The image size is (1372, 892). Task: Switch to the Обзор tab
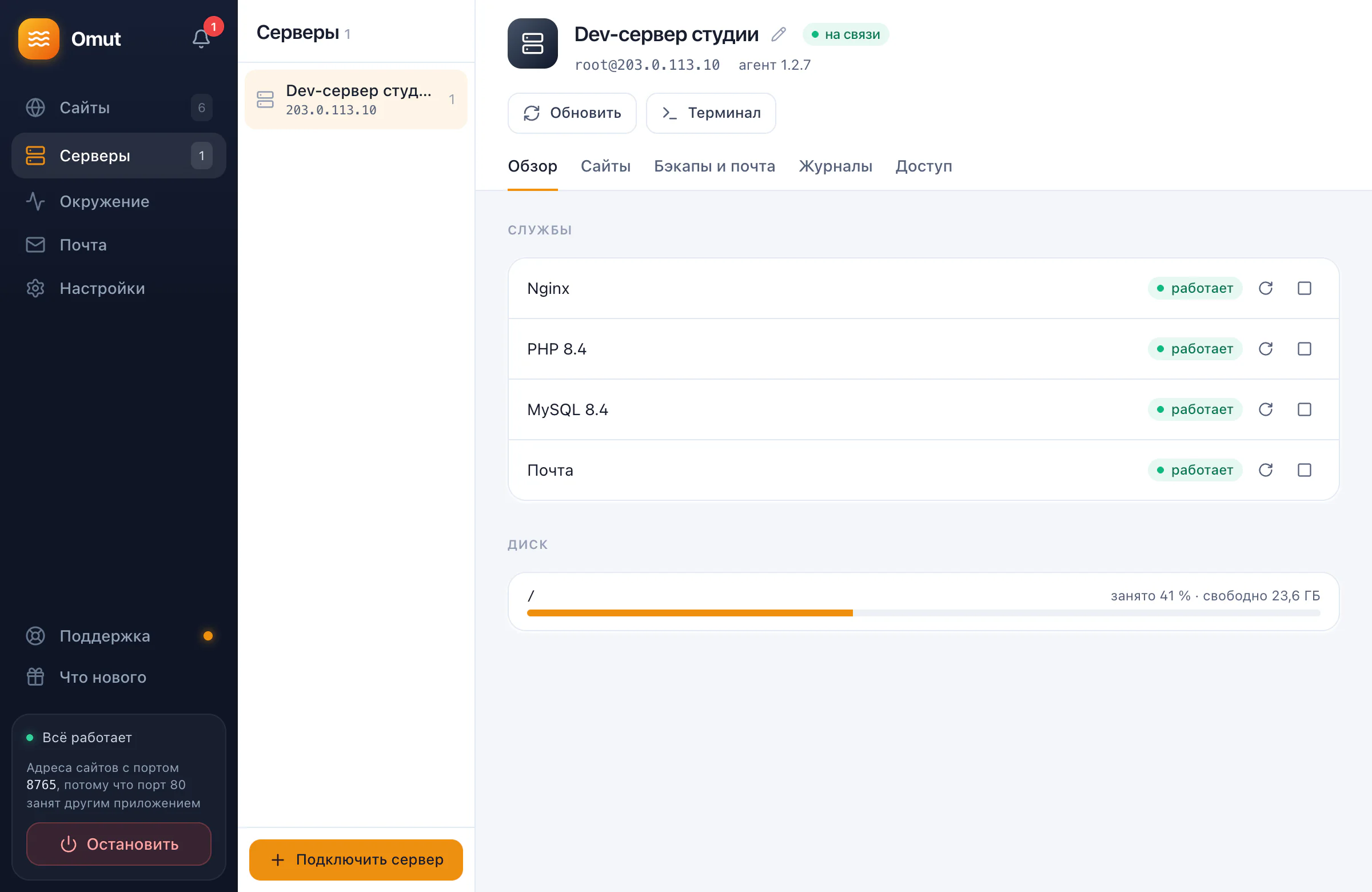point(532,166)
